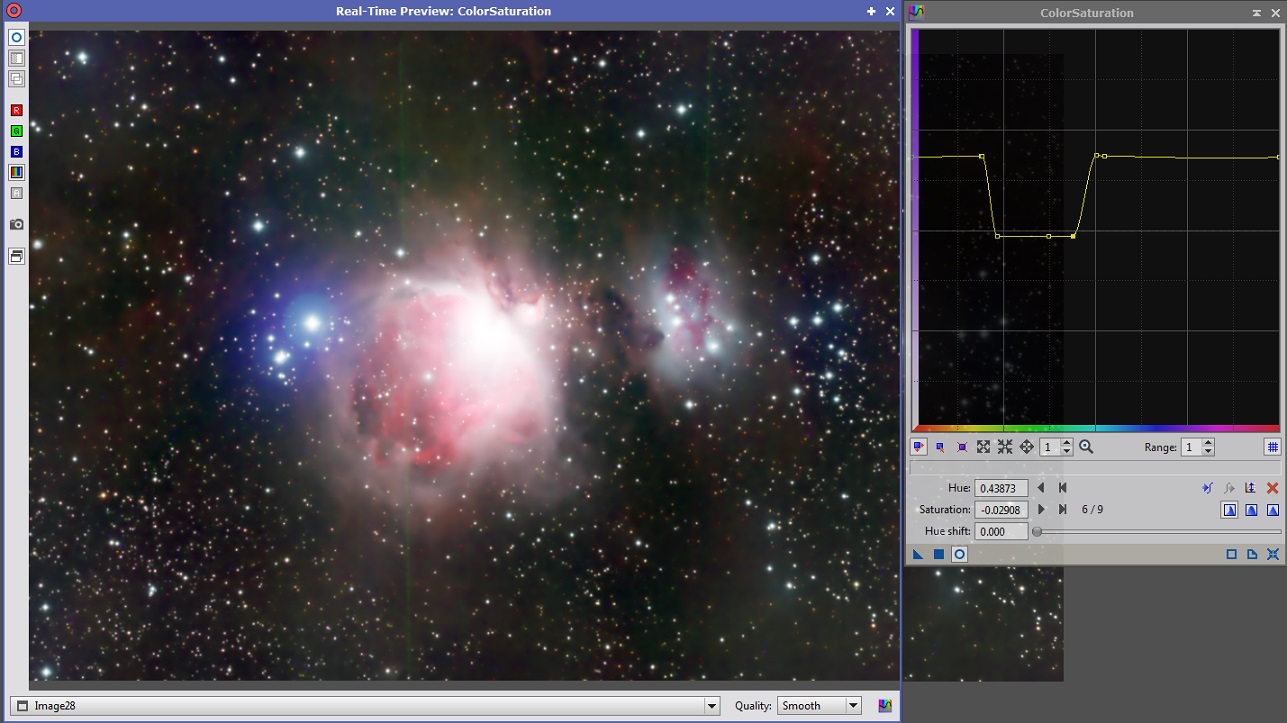Go to previous curve point

click(1041, 488)
